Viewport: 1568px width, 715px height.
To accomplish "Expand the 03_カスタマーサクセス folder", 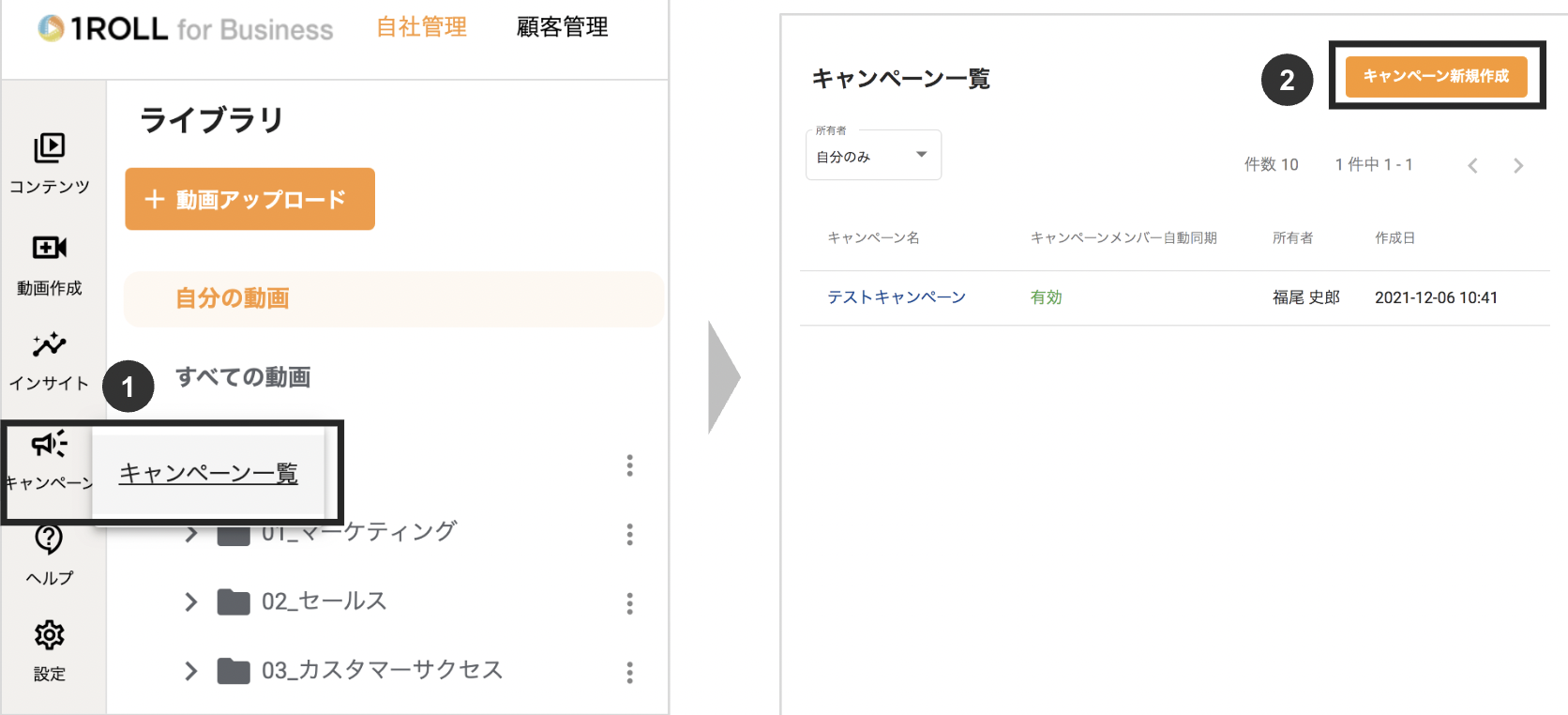I will tap(190, 672).
